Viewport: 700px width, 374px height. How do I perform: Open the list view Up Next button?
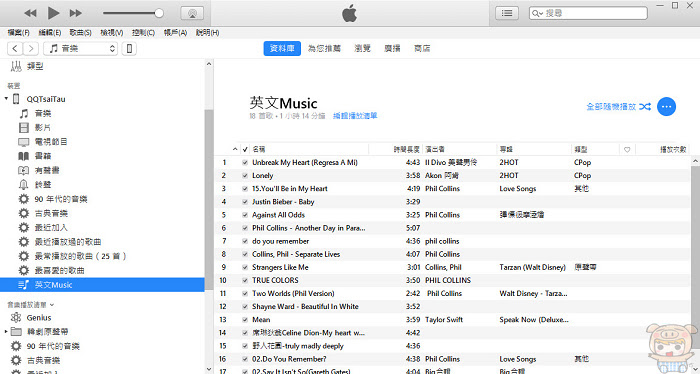(x=507, y=13)
